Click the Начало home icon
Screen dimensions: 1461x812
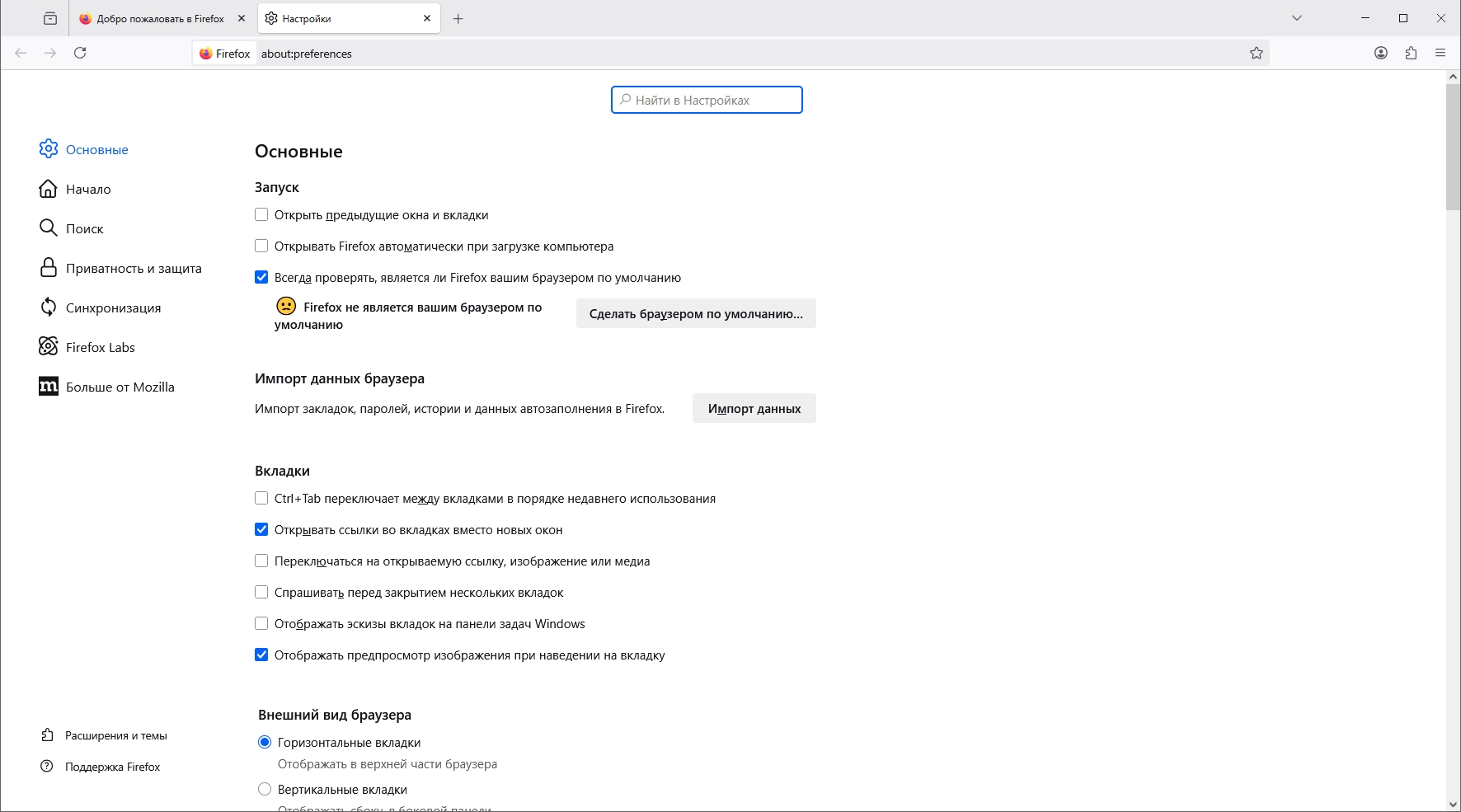tap(49, 188)
